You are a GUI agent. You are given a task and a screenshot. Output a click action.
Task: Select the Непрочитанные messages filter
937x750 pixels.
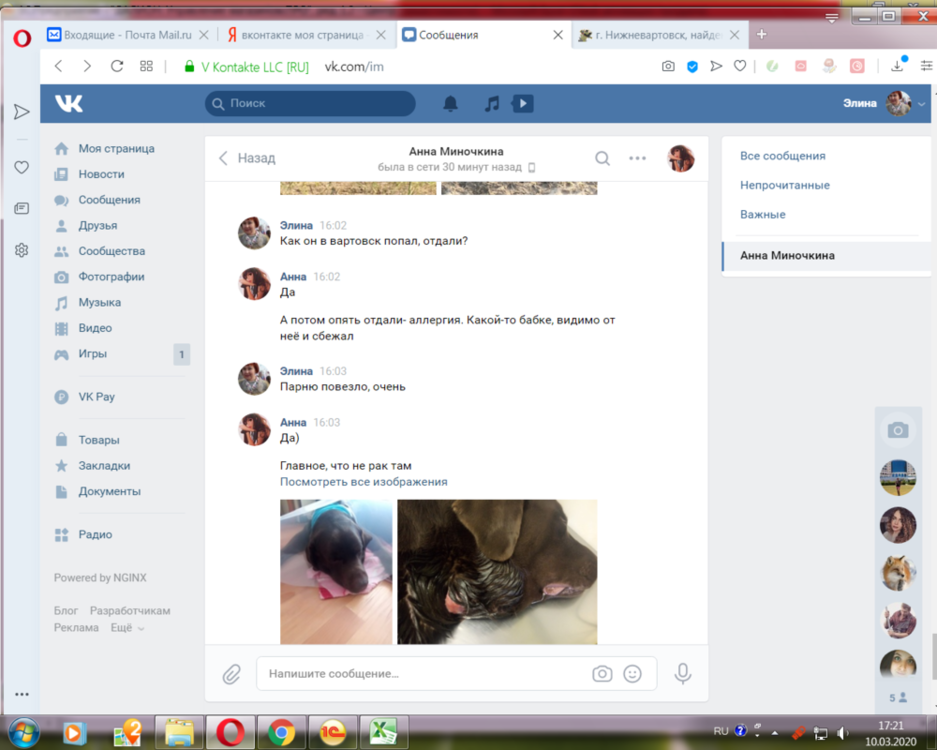pos(784,185)
